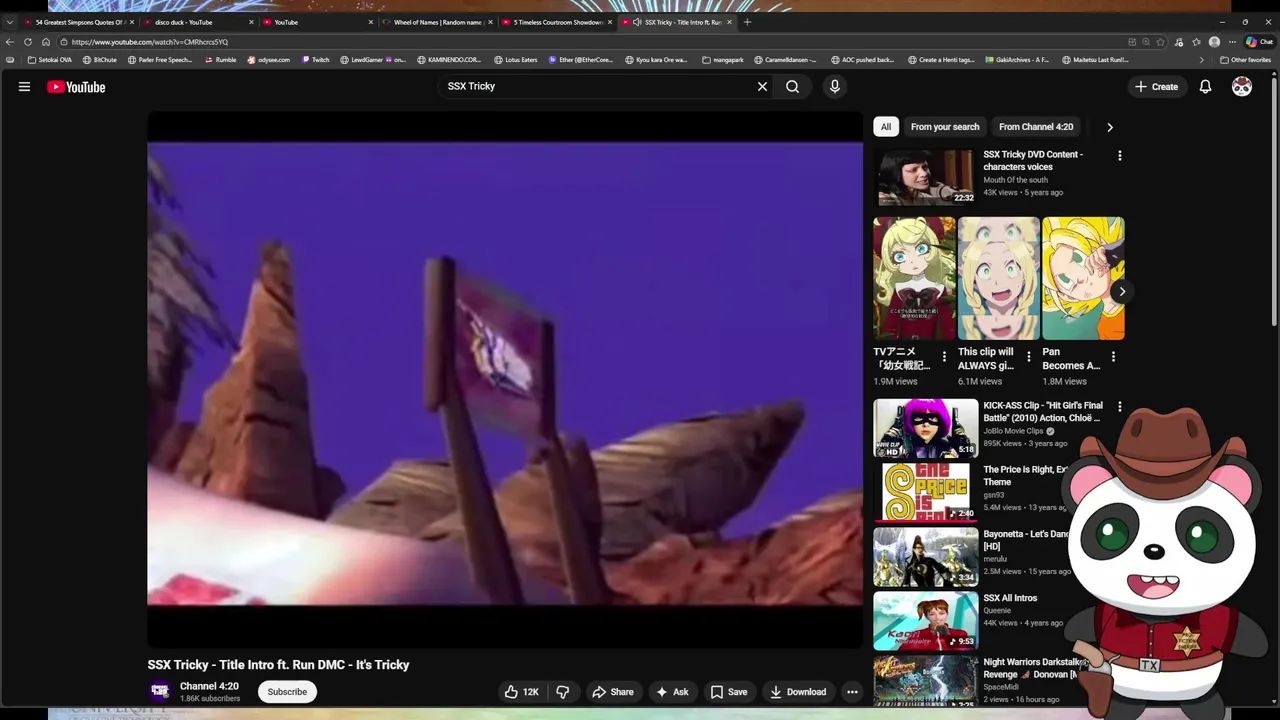Ask about this video with Ask button
Screen dimensions: 1280x720
tap(672, 692)
